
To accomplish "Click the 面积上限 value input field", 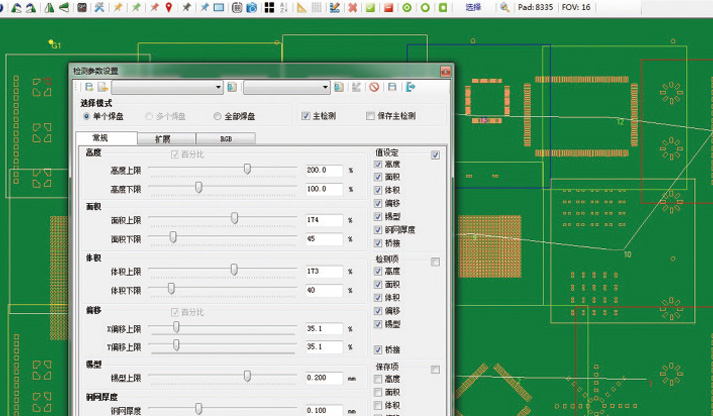I will point(323,219).
